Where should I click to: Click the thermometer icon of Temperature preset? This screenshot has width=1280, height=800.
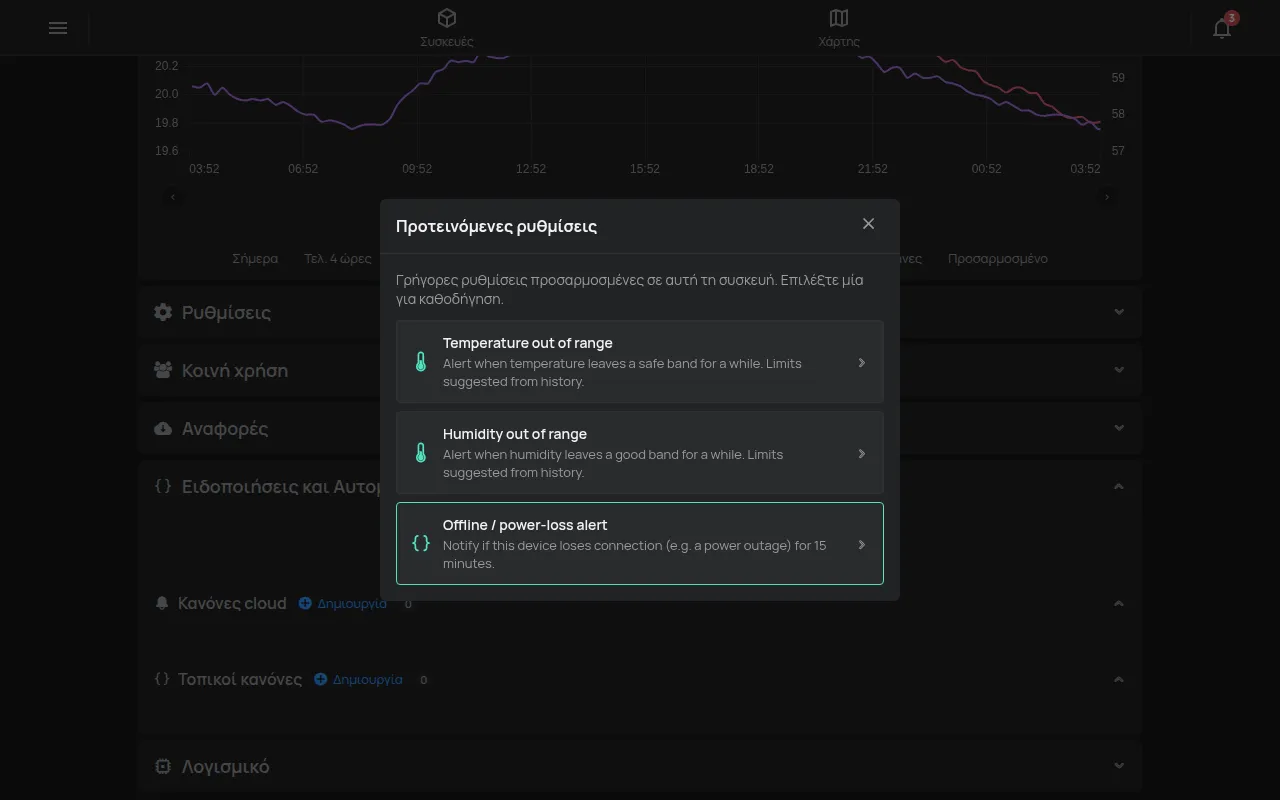[421, 362]
